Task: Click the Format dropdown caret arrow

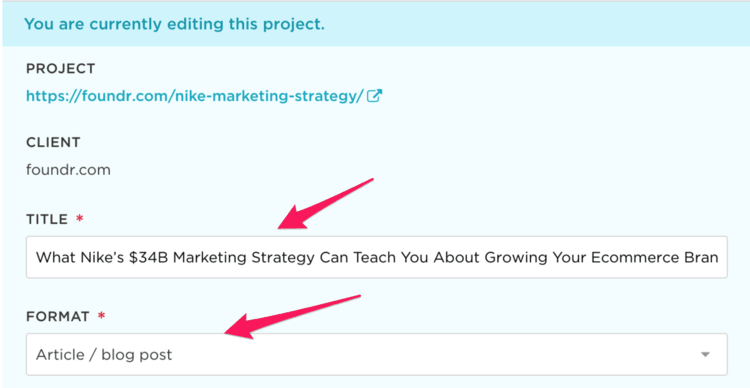Action: click(705, 355)
